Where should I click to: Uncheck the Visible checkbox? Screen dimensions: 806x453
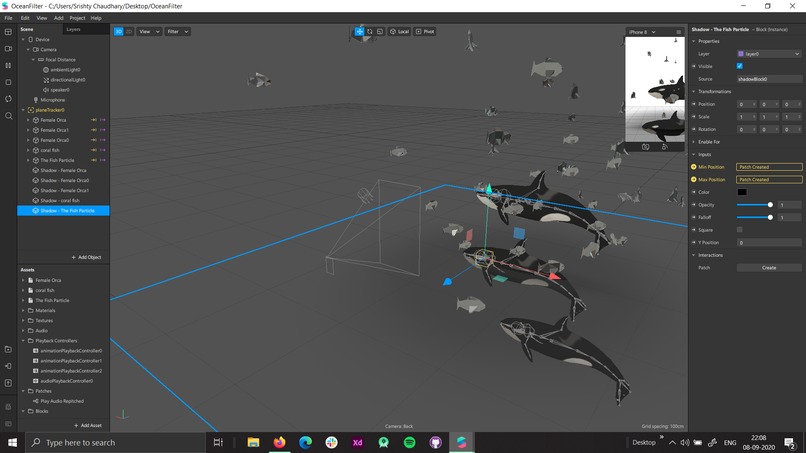click(x=740, y=66)
